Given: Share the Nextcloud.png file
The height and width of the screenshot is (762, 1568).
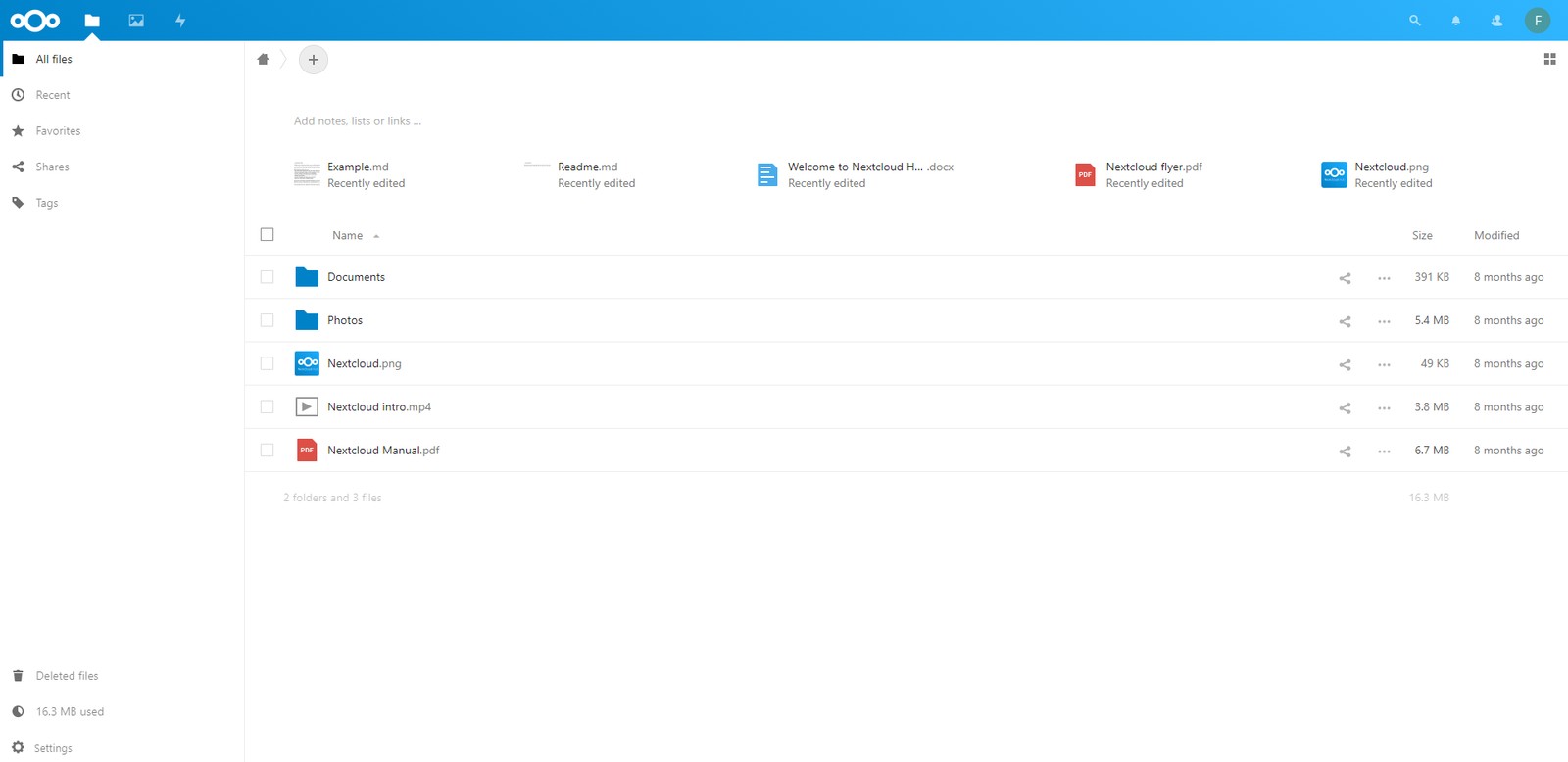Looking at the screenshot, I should pos(1345,364).
